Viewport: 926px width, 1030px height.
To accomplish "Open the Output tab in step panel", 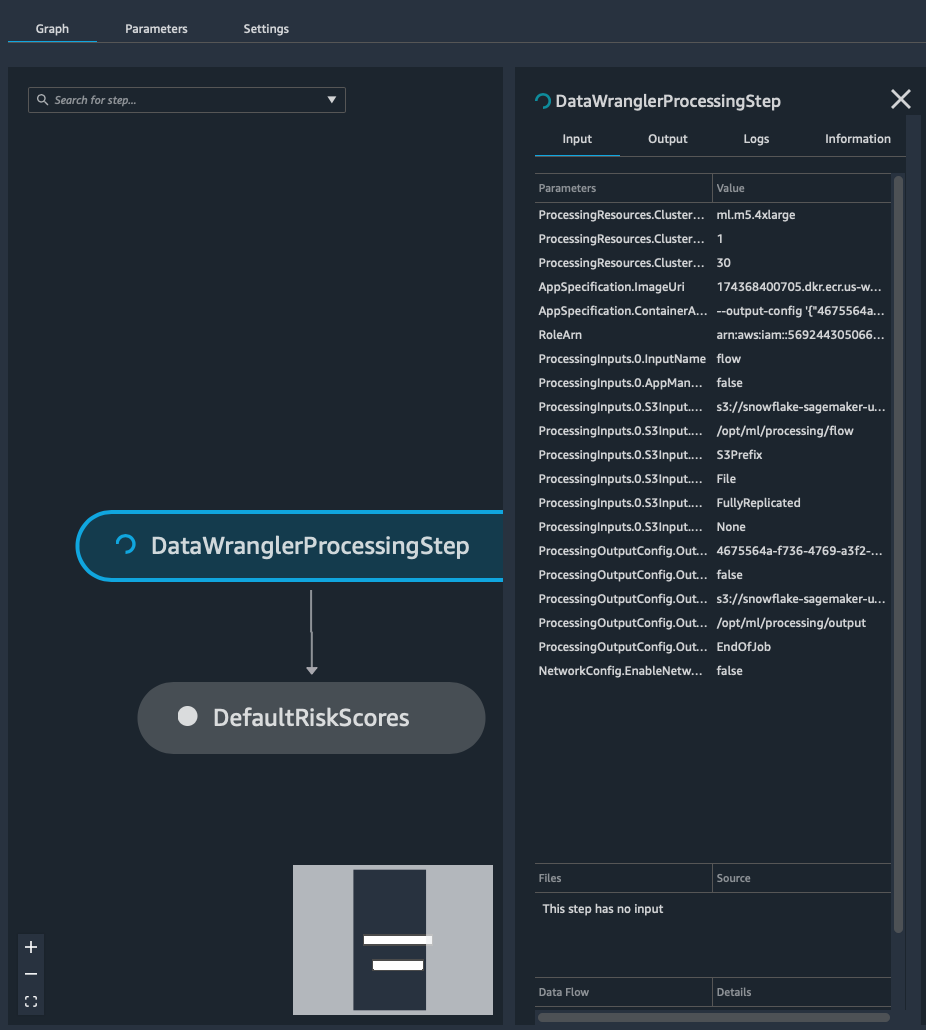I will [667, 139].
